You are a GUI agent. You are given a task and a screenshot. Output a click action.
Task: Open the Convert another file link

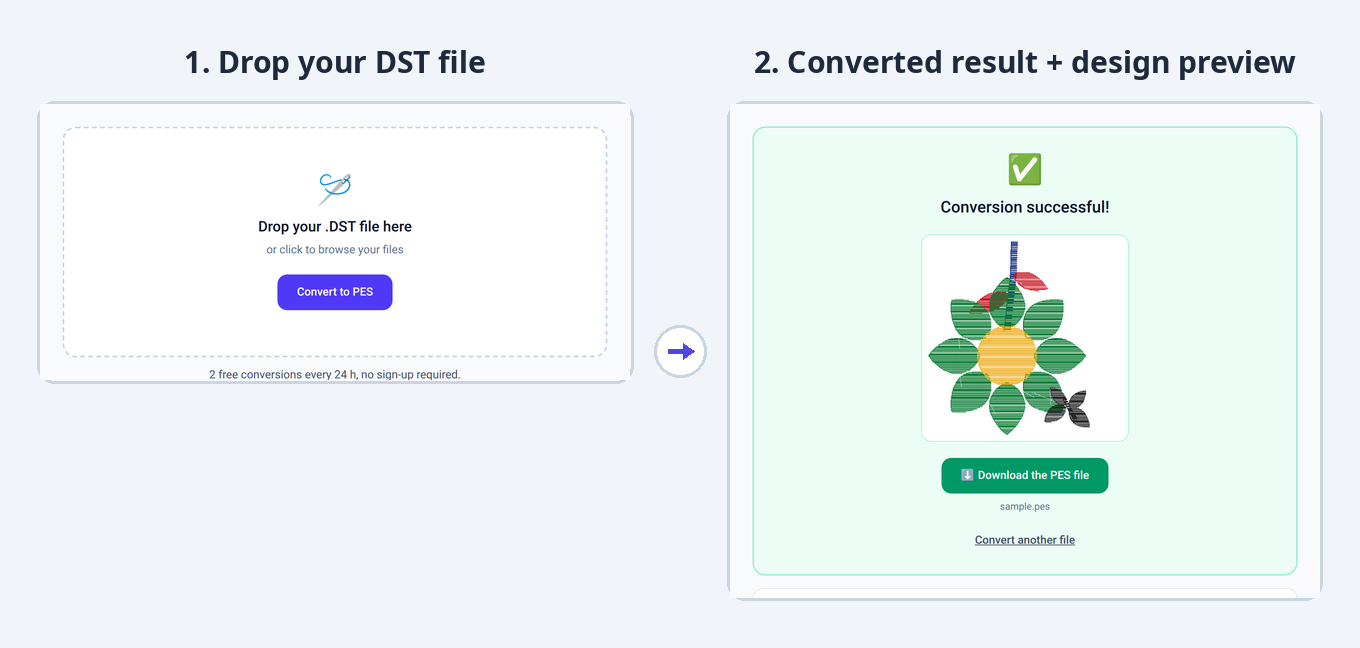click(x=1025, y=540)
